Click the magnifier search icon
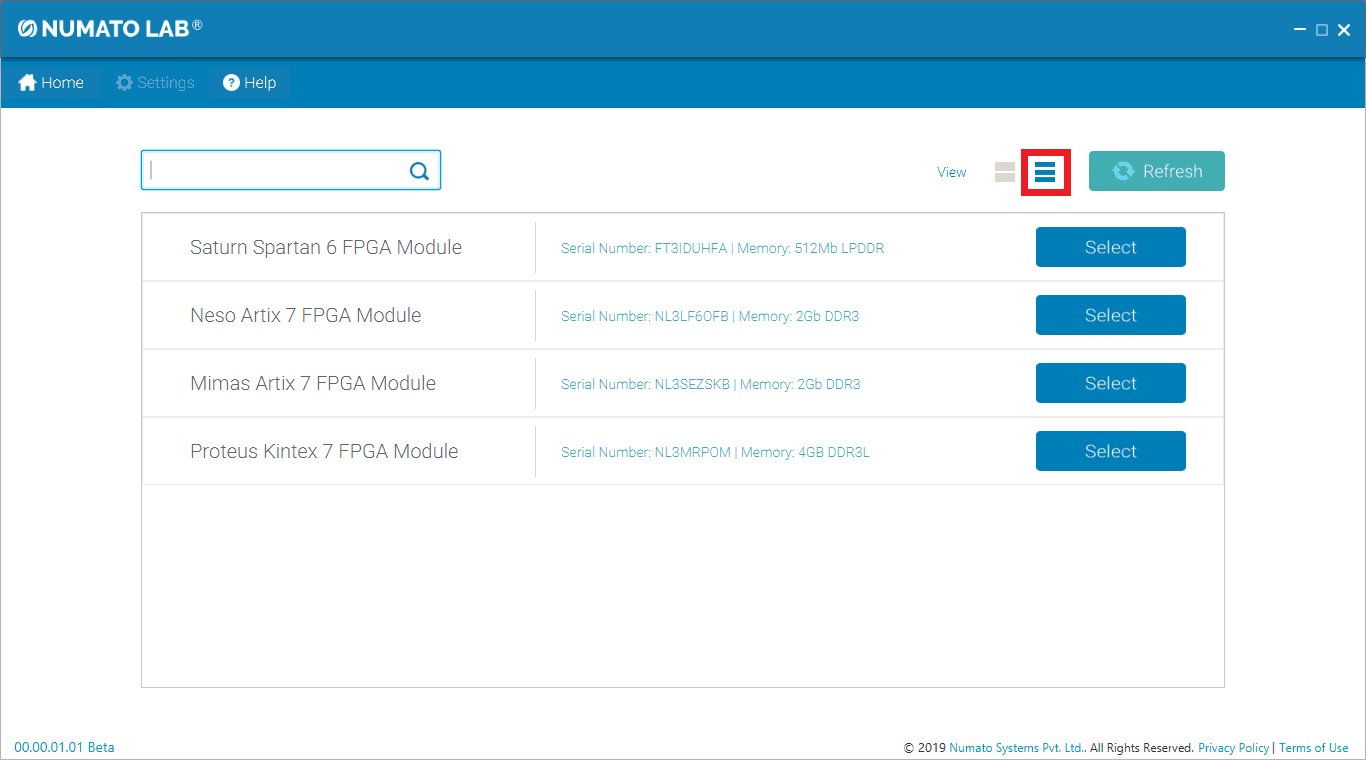The width and height of the screenshot is (1366, 760). click(x=419, y=171)
